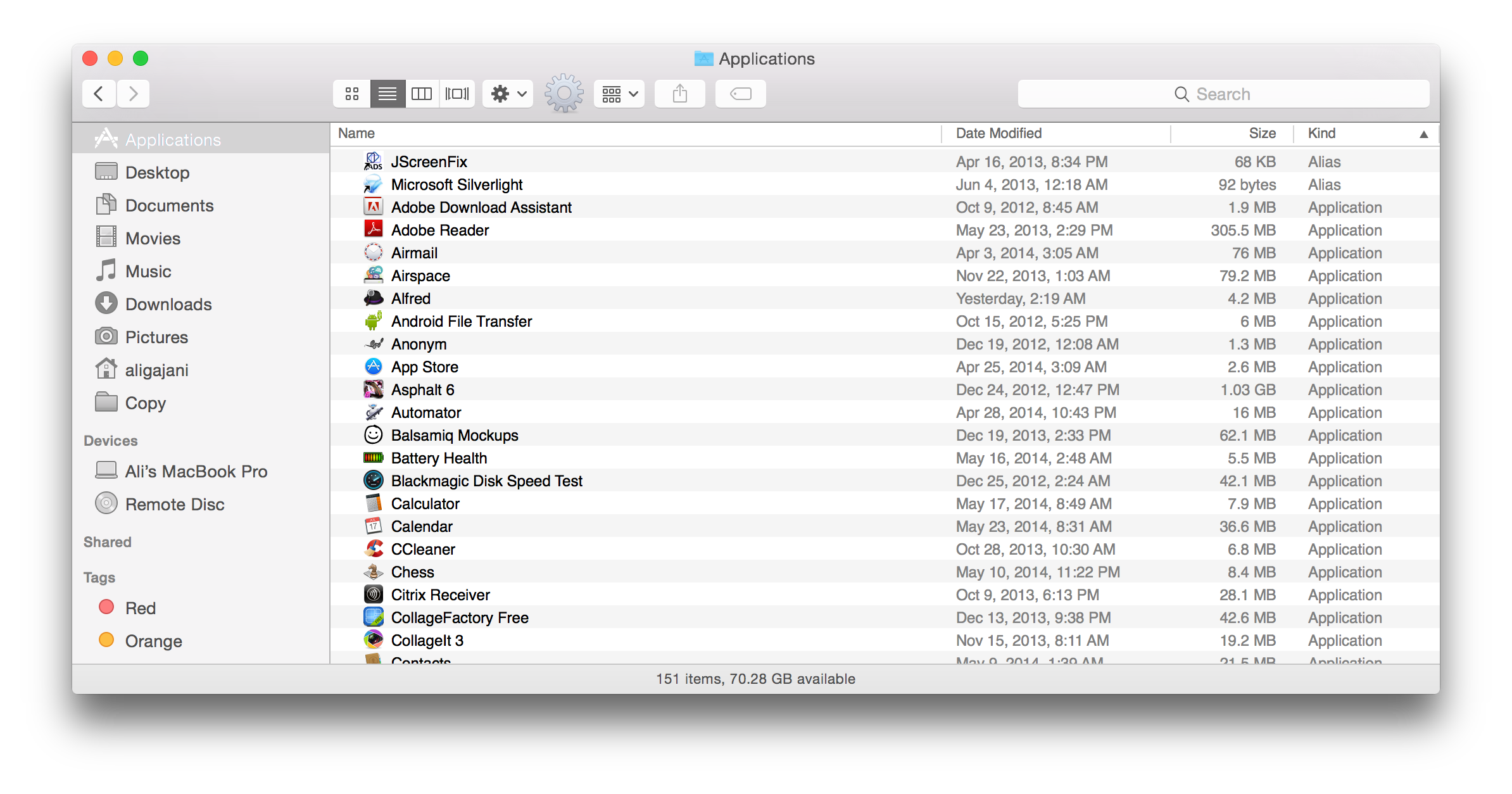Image resolution: width=1512 pixels, height=794 pixels.
Task: Select the Citrix Receiver icon
Action: [x=374, y=595]
